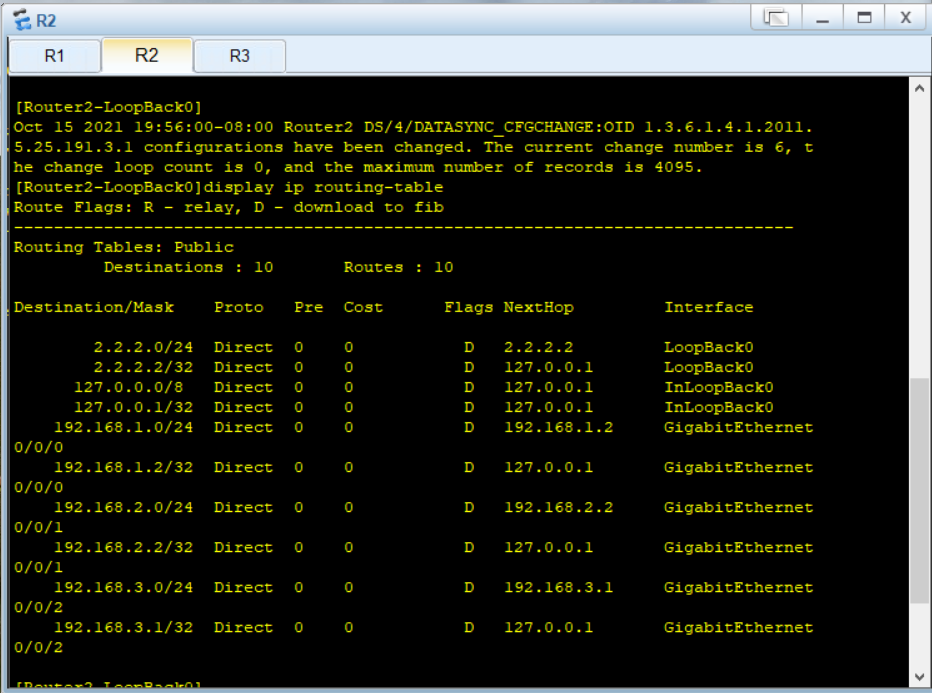The width and height of the screenshot is (932, 693).
Task: Click the 192.168.1.0/24 destination entry
Action: point(124,427)
